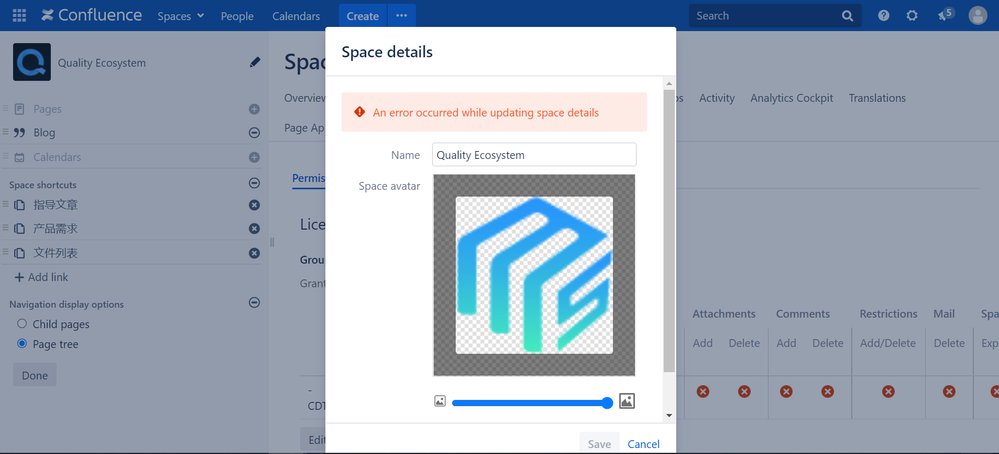This screenshot has height=454, width=999.
Task: Open the help question mark icon
Action: (884, 16)
